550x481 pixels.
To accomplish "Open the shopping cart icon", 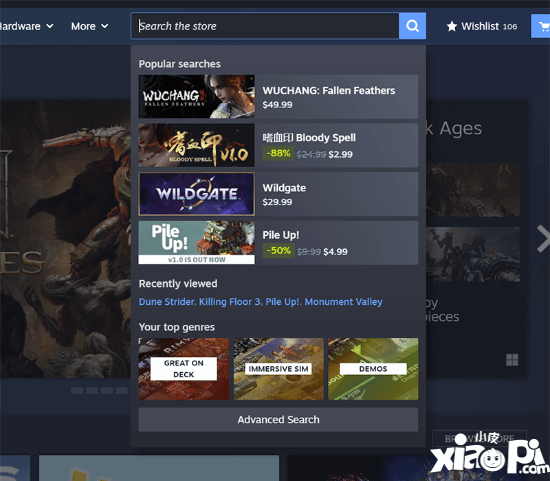I will pos(542,26).
